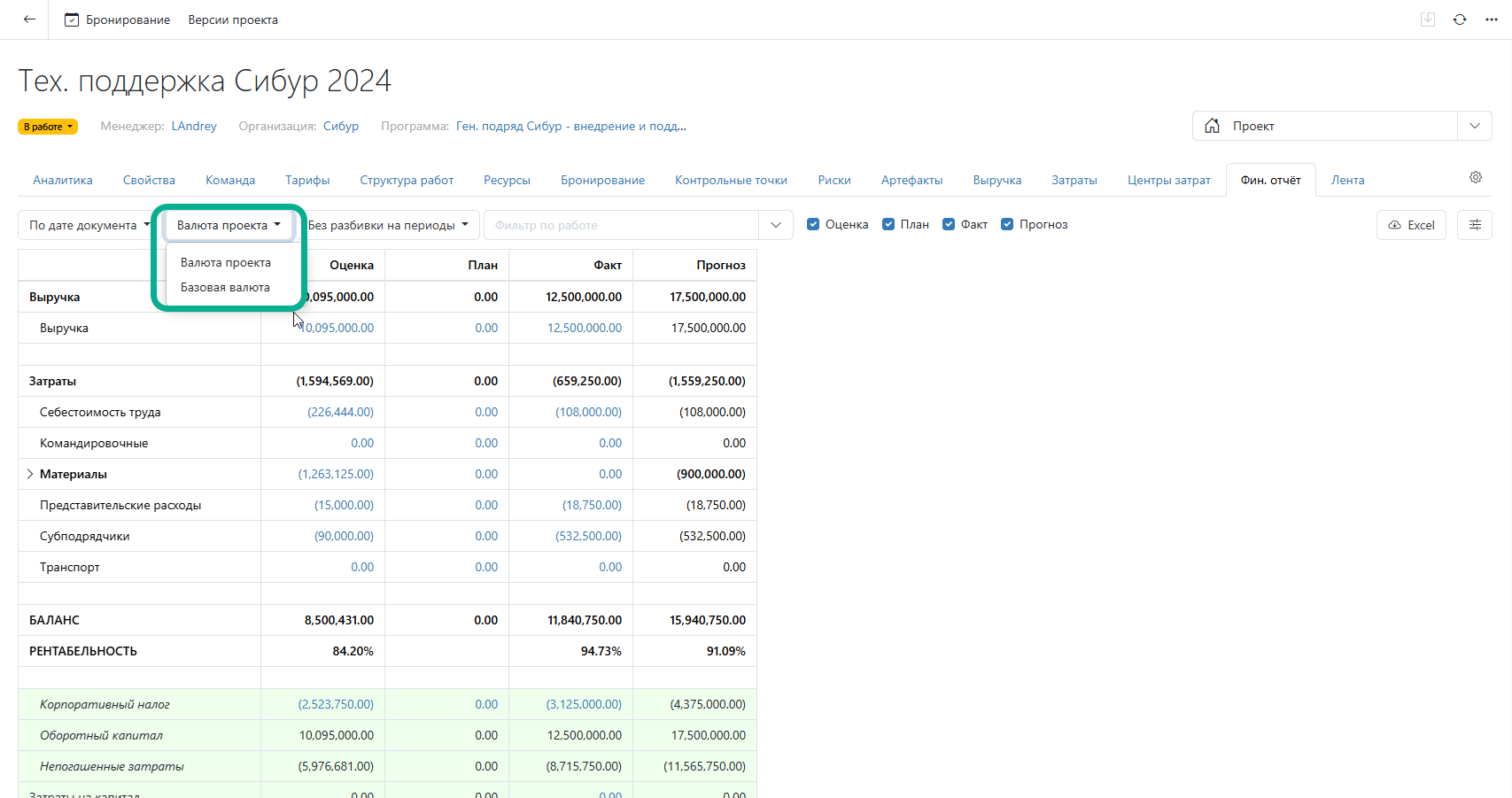Toggle the План checkbox
1512x798 pixels.
(x=888, y=224)
